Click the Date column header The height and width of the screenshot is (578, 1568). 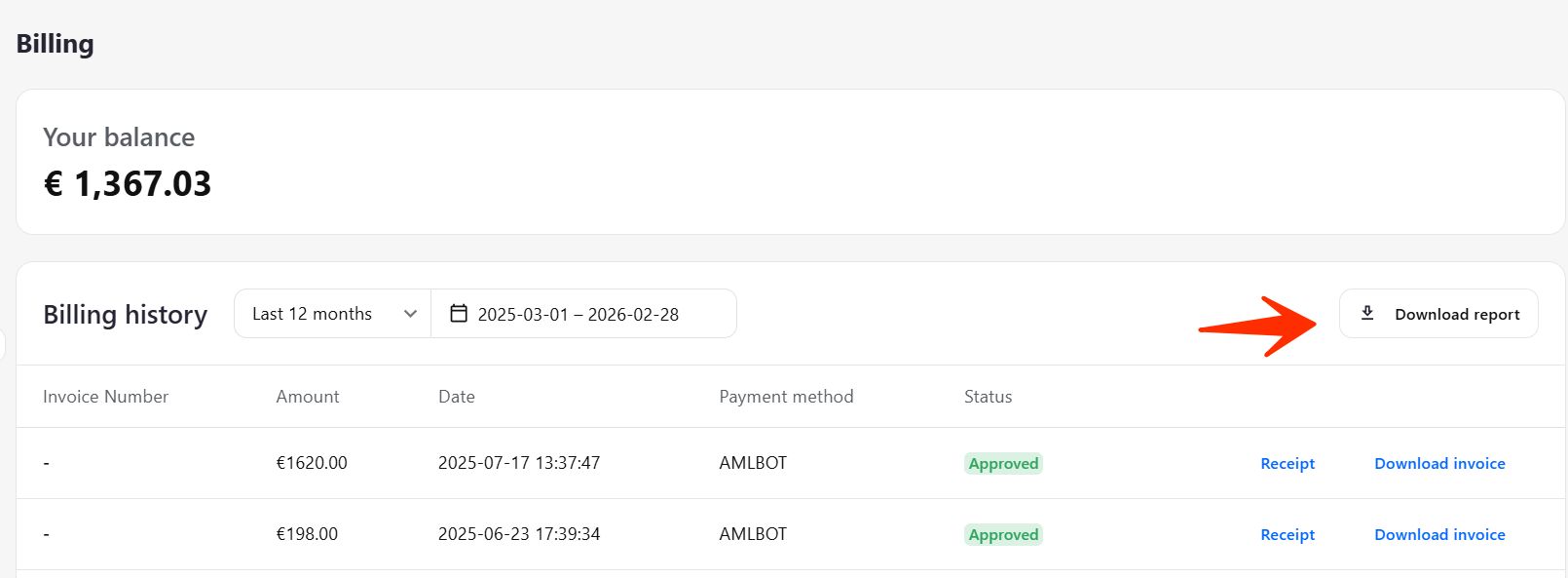tap(457, 397)
